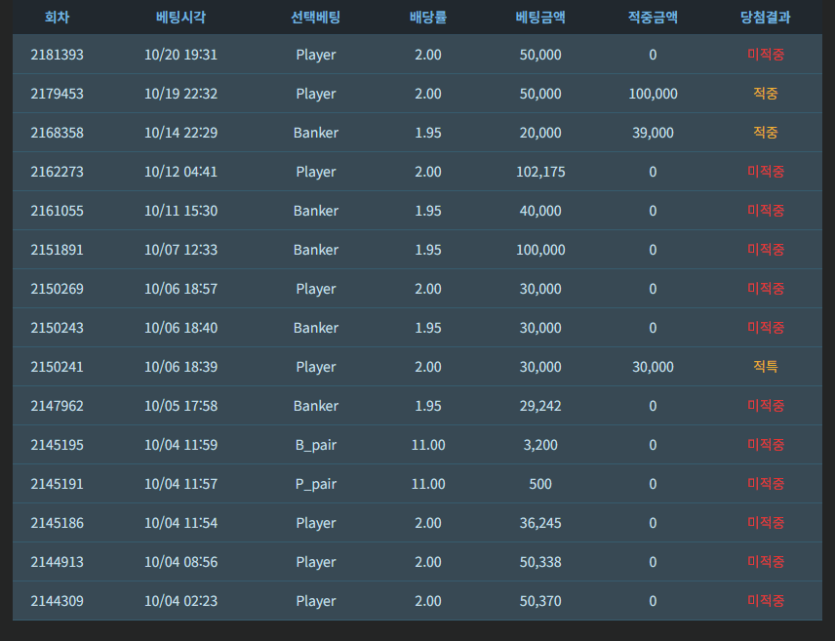The image size is (835, 641).
Task: Click the 회차 column header
Action: pyautogui.click(x=56, y=17)
